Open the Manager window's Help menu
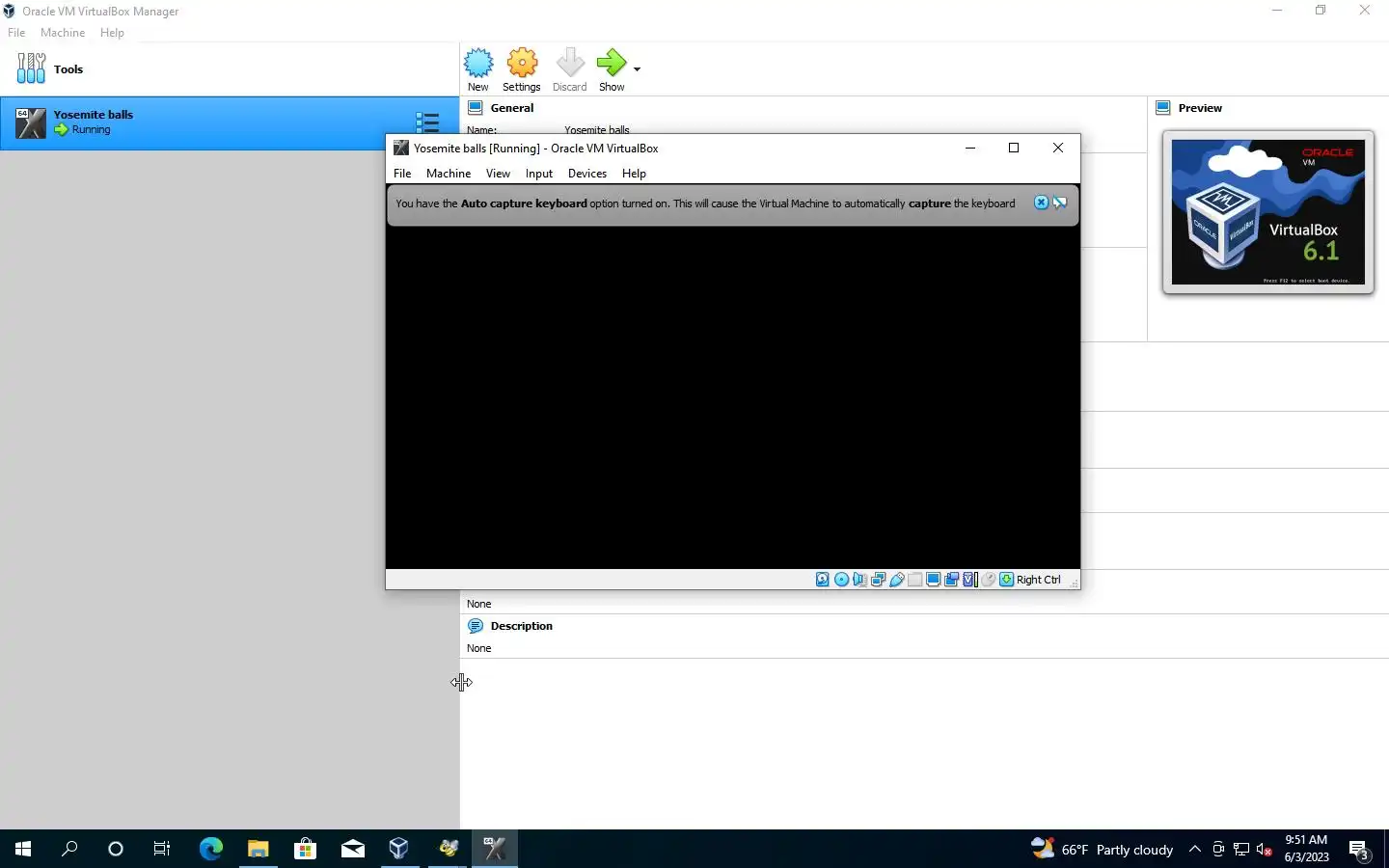1389x868 pixels. click(112, 33)
